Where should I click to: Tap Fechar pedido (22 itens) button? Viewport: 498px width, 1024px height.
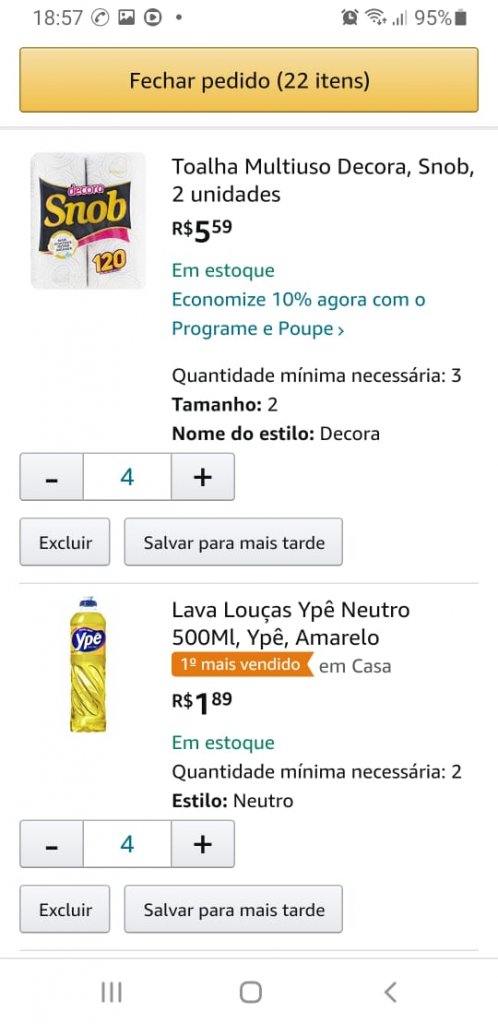[x=249, y=80]
